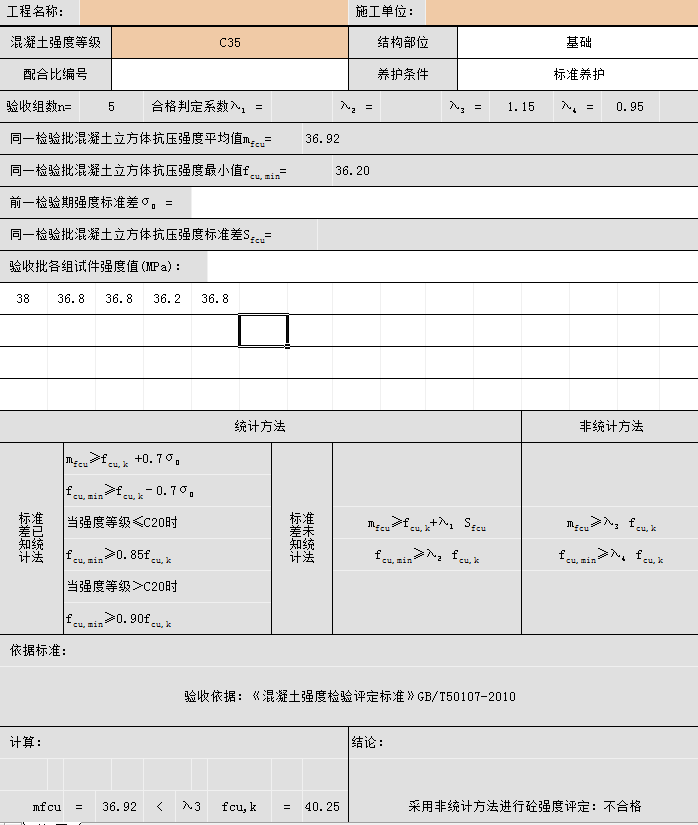
Task: Select the conclusion text ending in 不合格
Action: pyautogui.click(x=524, y=806)
